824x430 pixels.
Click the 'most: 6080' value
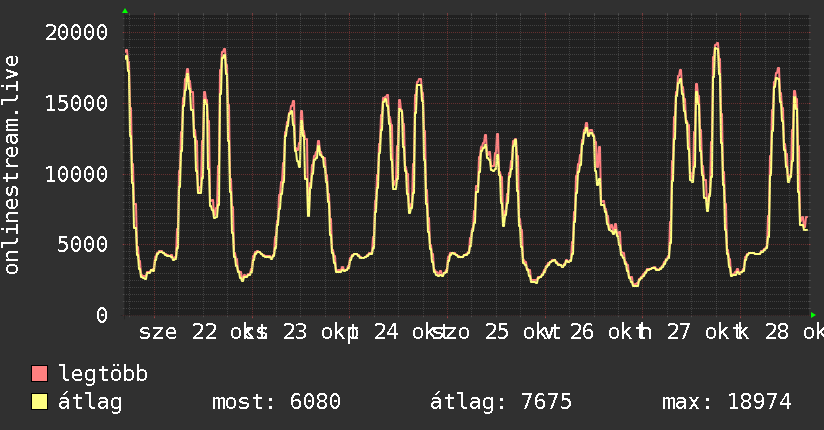276,402
